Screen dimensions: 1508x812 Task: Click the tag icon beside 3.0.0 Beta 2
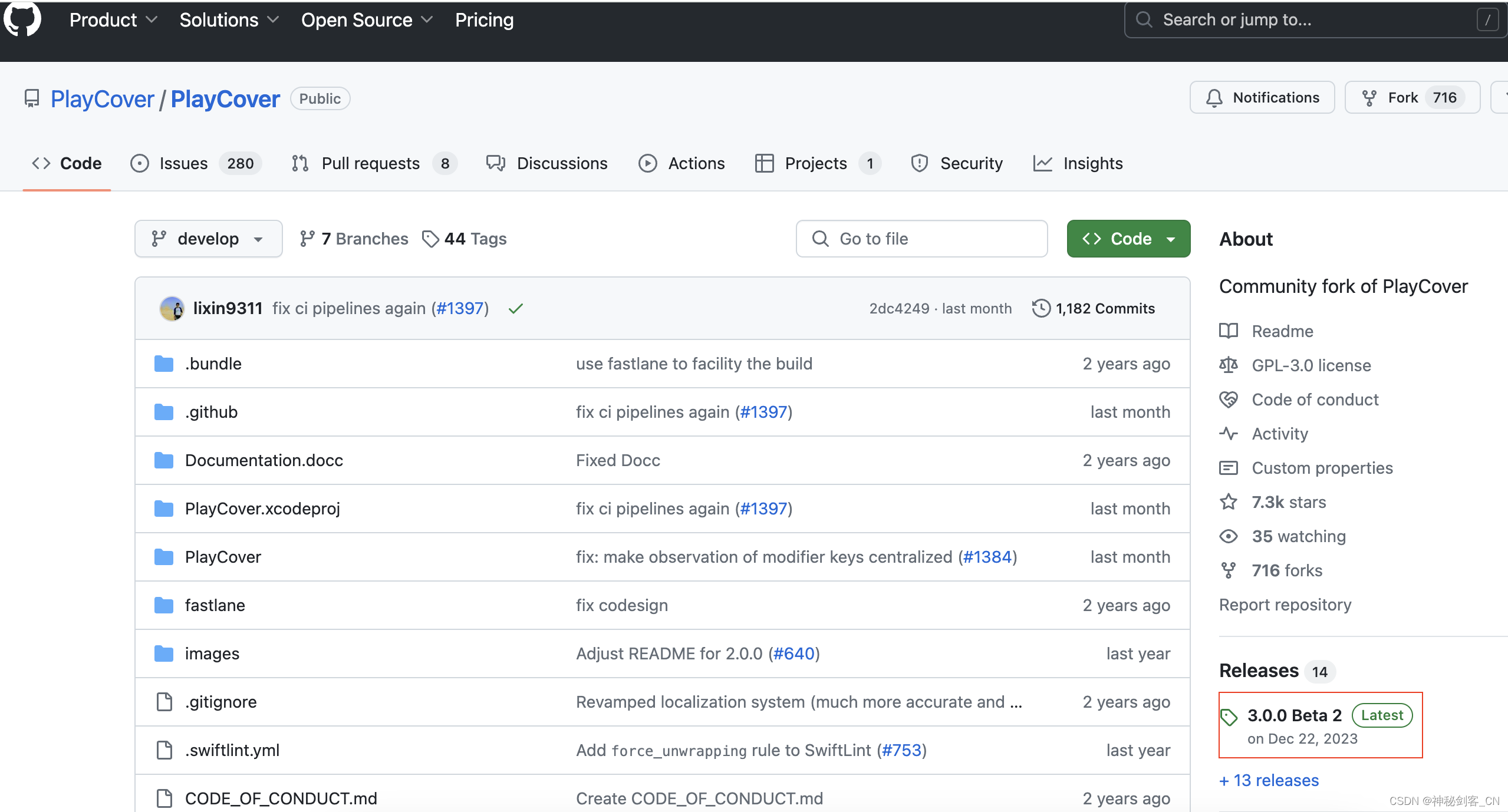[1229, 717]
